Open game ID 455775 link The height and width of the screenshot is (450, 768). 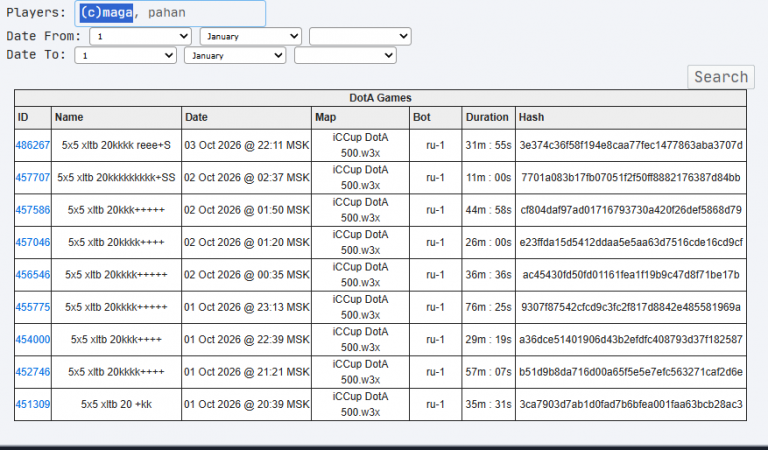(x=32, y=307)
